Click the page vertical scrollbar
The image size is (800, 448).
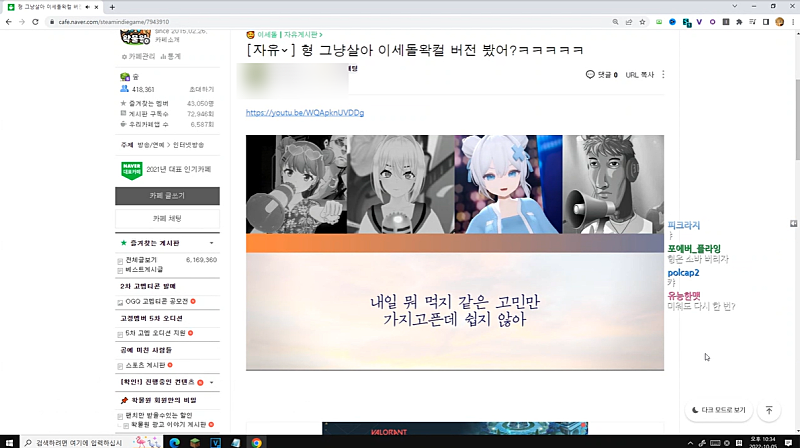pyautogui.click(x=797, y=120)
